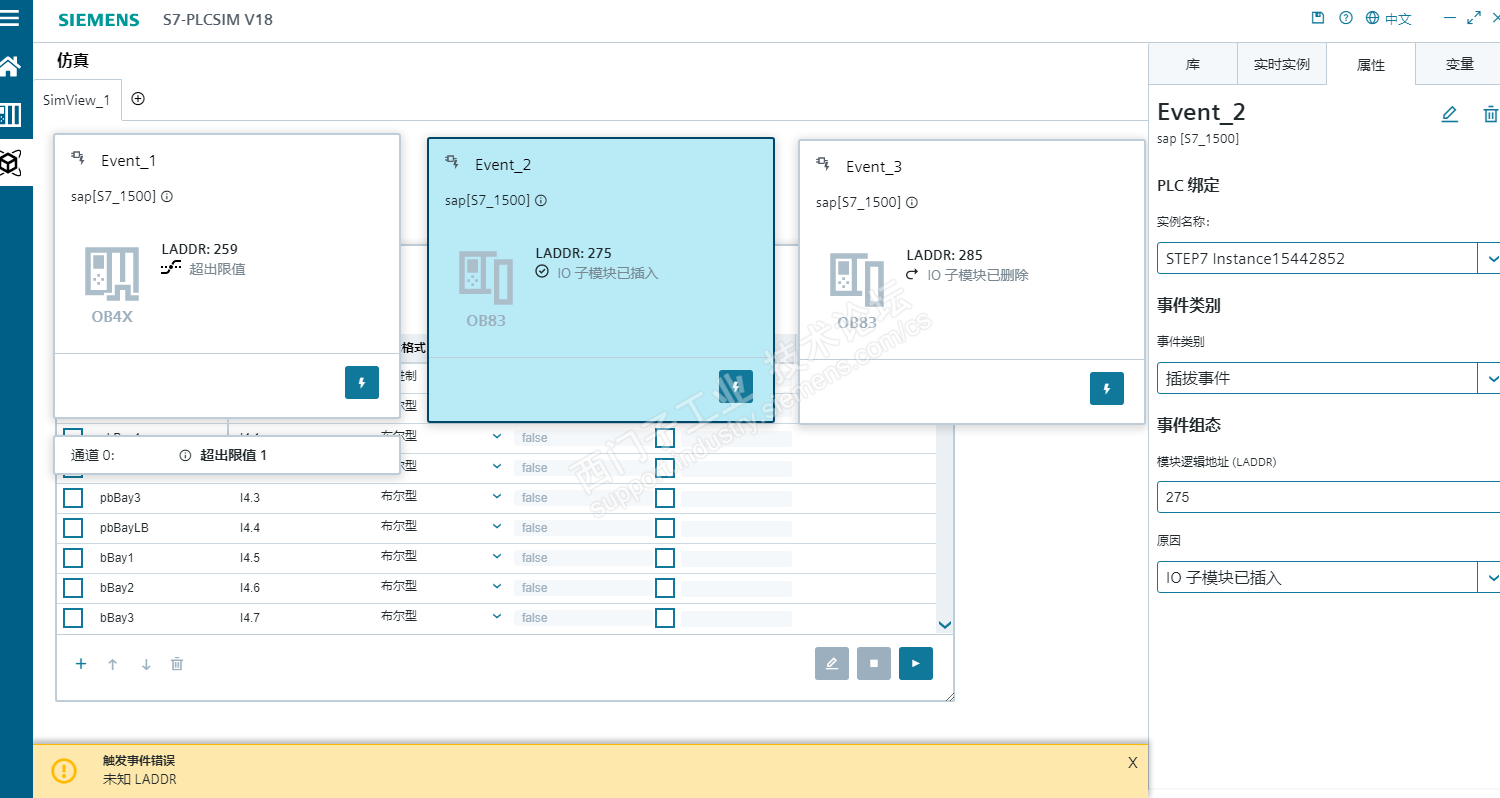Click the bBay2 name cell

(117, 588)
